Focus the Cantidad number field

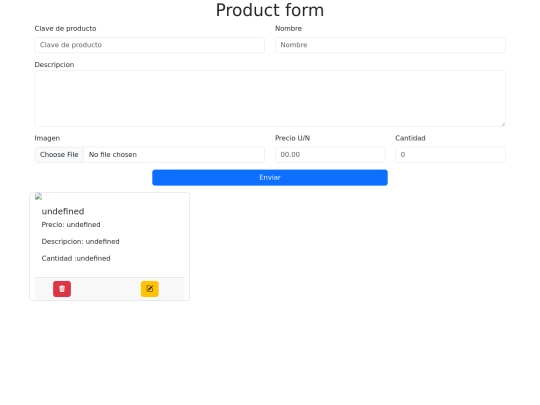click(450, 155)
